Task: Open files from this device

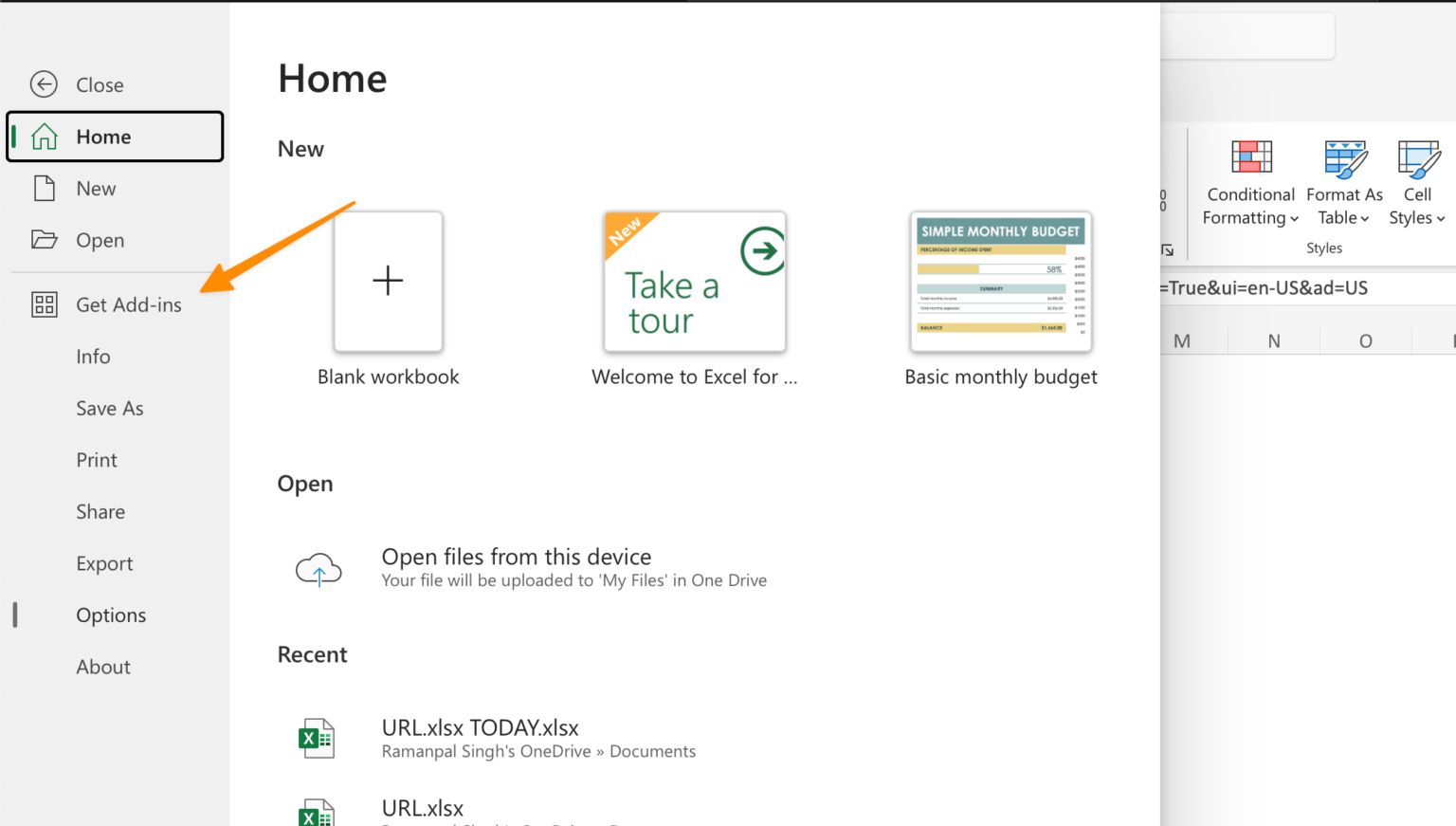Action: 516,557
